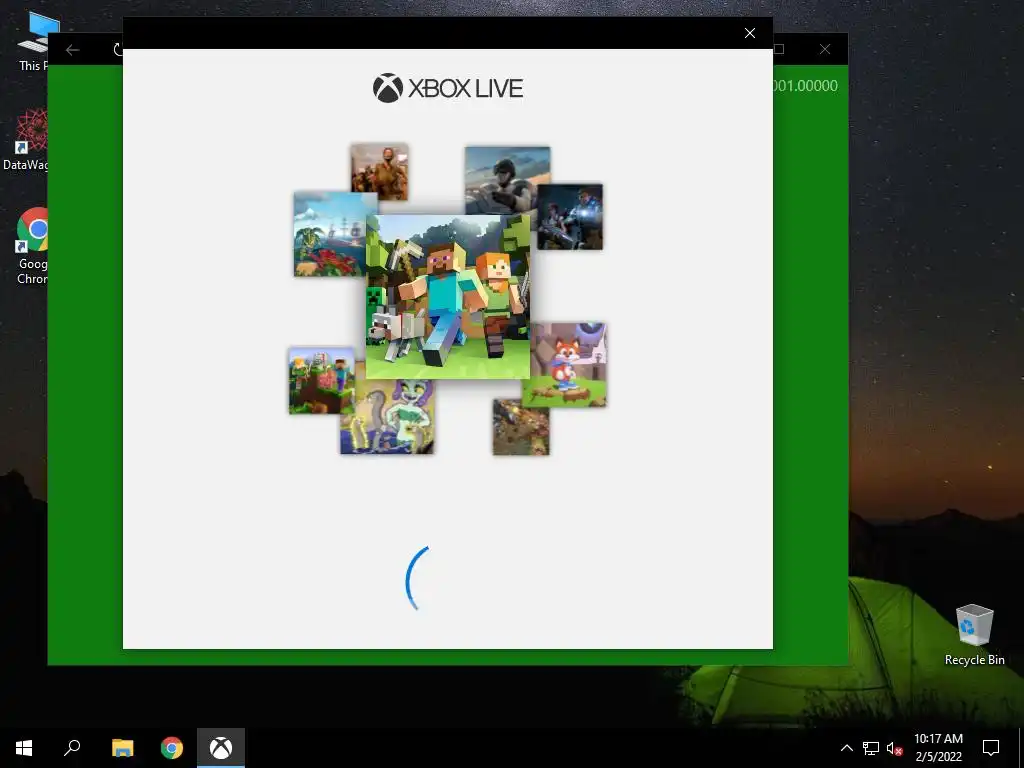The height and width of the screenshot is (768, 1024).
Task: Select the central Minecraft game artwork
Action: [x=448, y=296]
